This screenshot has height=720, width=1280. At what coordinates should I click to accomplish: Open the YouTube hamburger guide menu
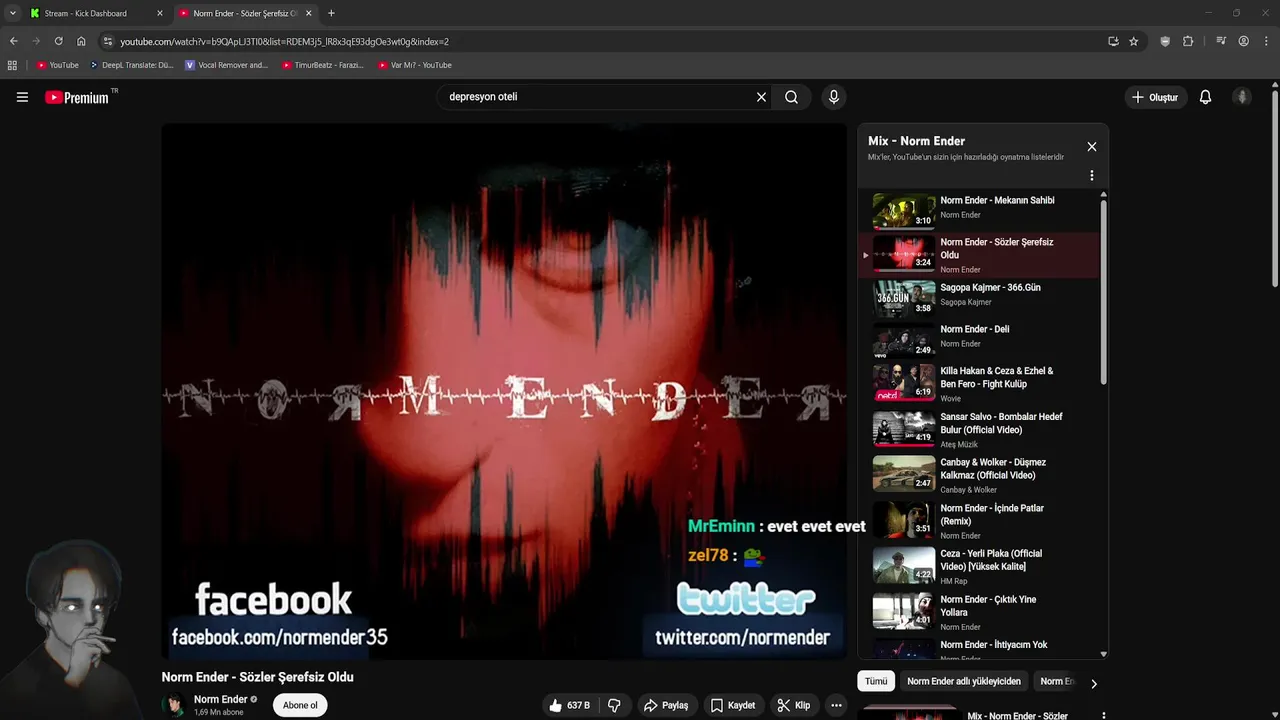pyautogui.click(x=22, y=97)
